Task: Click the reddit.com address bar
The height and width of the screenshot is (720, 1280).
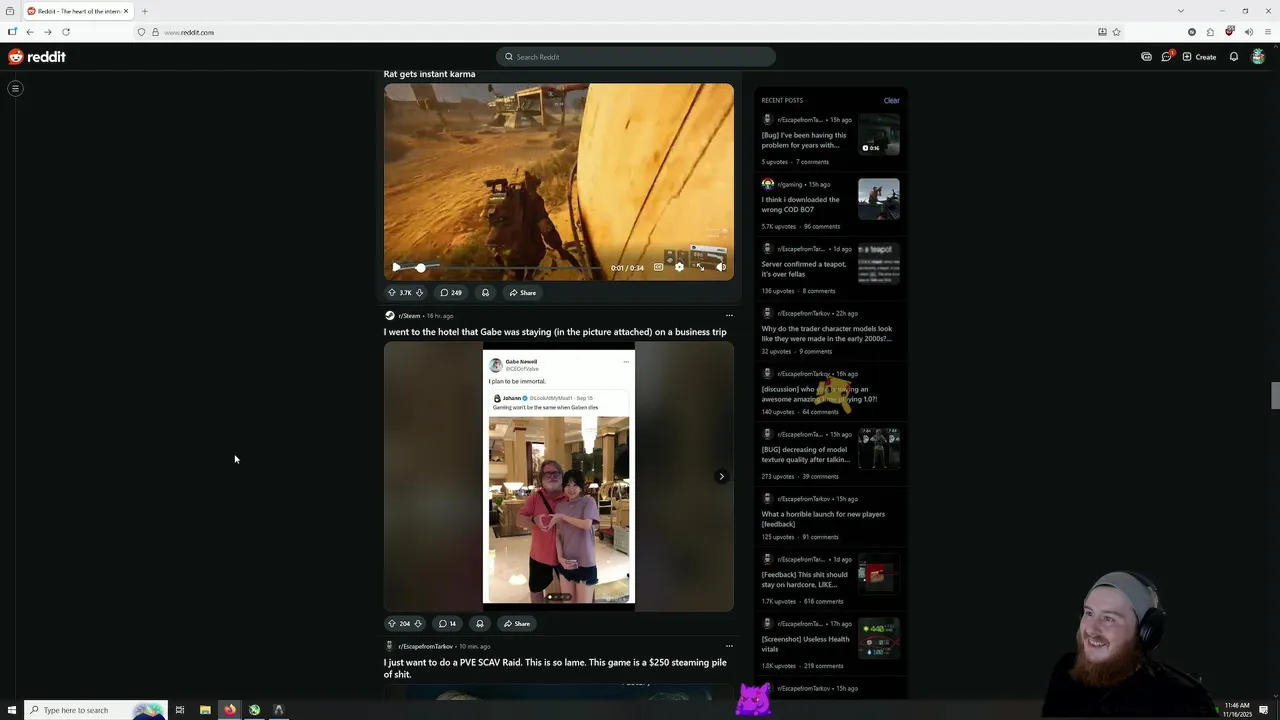Action: coord(615,32)
